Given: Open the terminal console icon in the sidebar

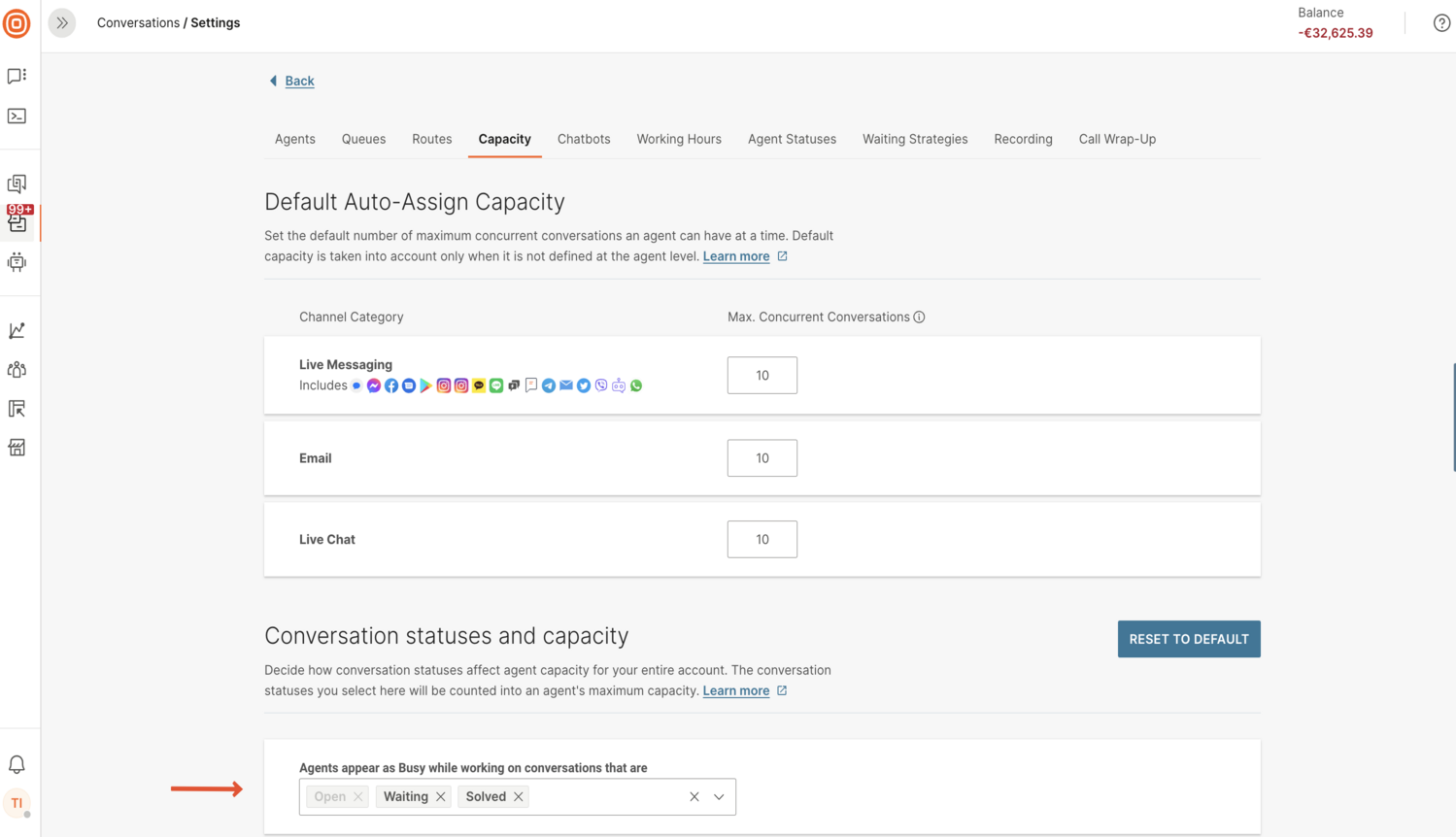Looking at the screenshot, I should [x=17, y=117].
